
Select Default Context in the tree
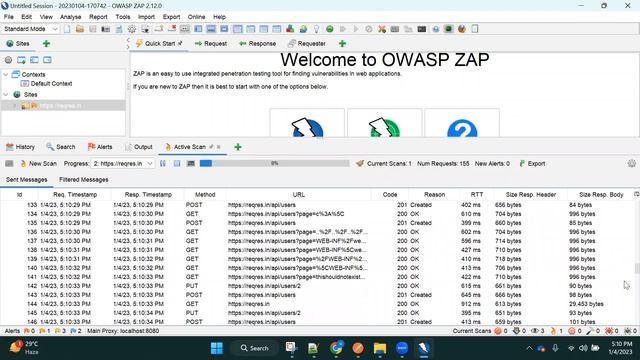coord(51,84)
